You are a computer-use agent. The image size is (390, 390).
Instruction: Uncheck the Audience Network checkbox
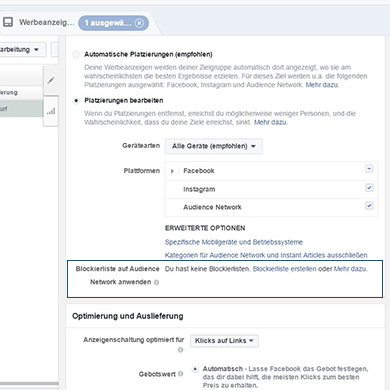pyautogui.click(x=369, y=205)
